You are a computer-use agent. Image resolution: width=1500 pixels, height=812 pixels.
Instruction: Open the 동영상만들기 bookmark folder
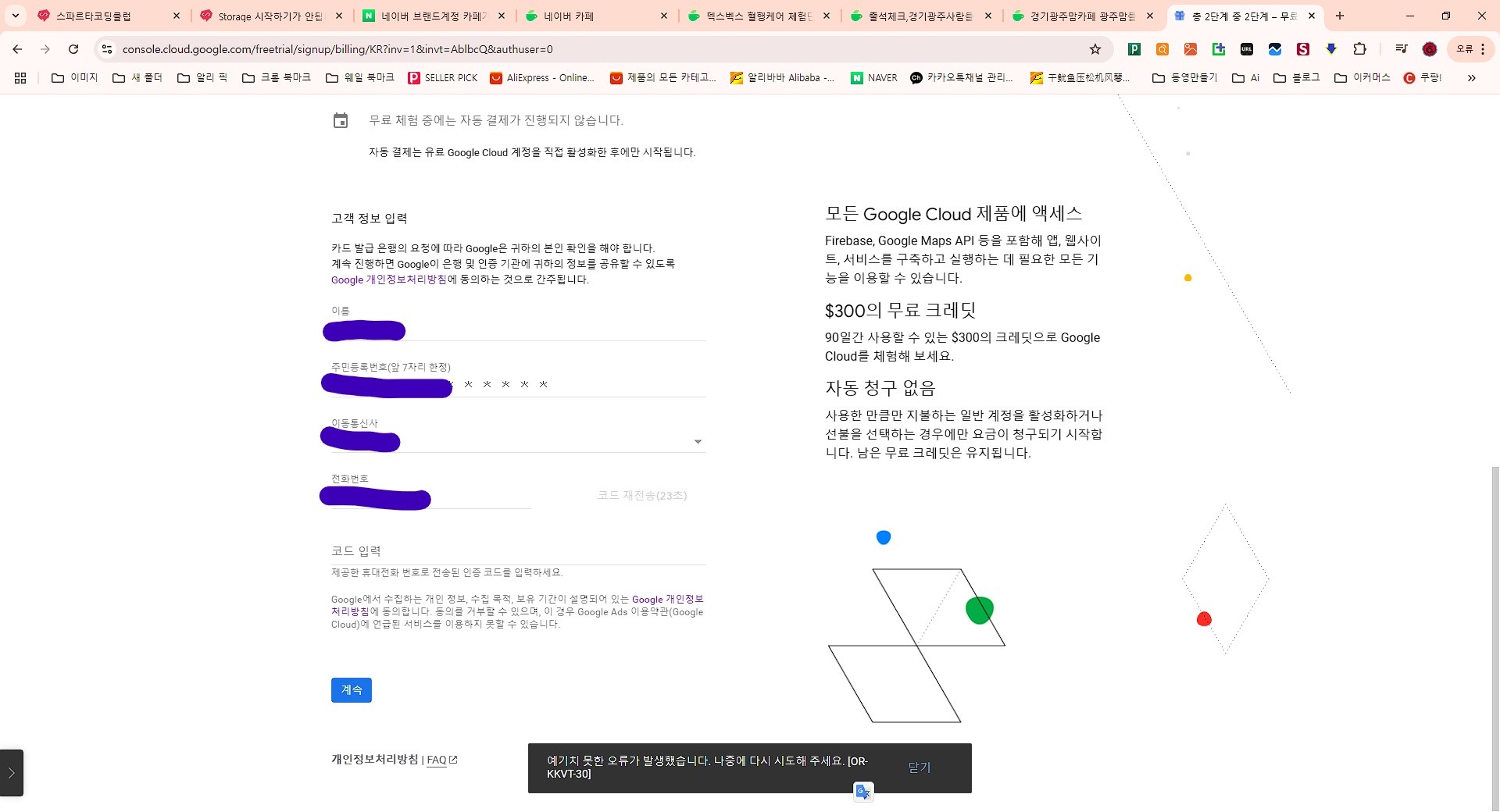(1185, 78)
